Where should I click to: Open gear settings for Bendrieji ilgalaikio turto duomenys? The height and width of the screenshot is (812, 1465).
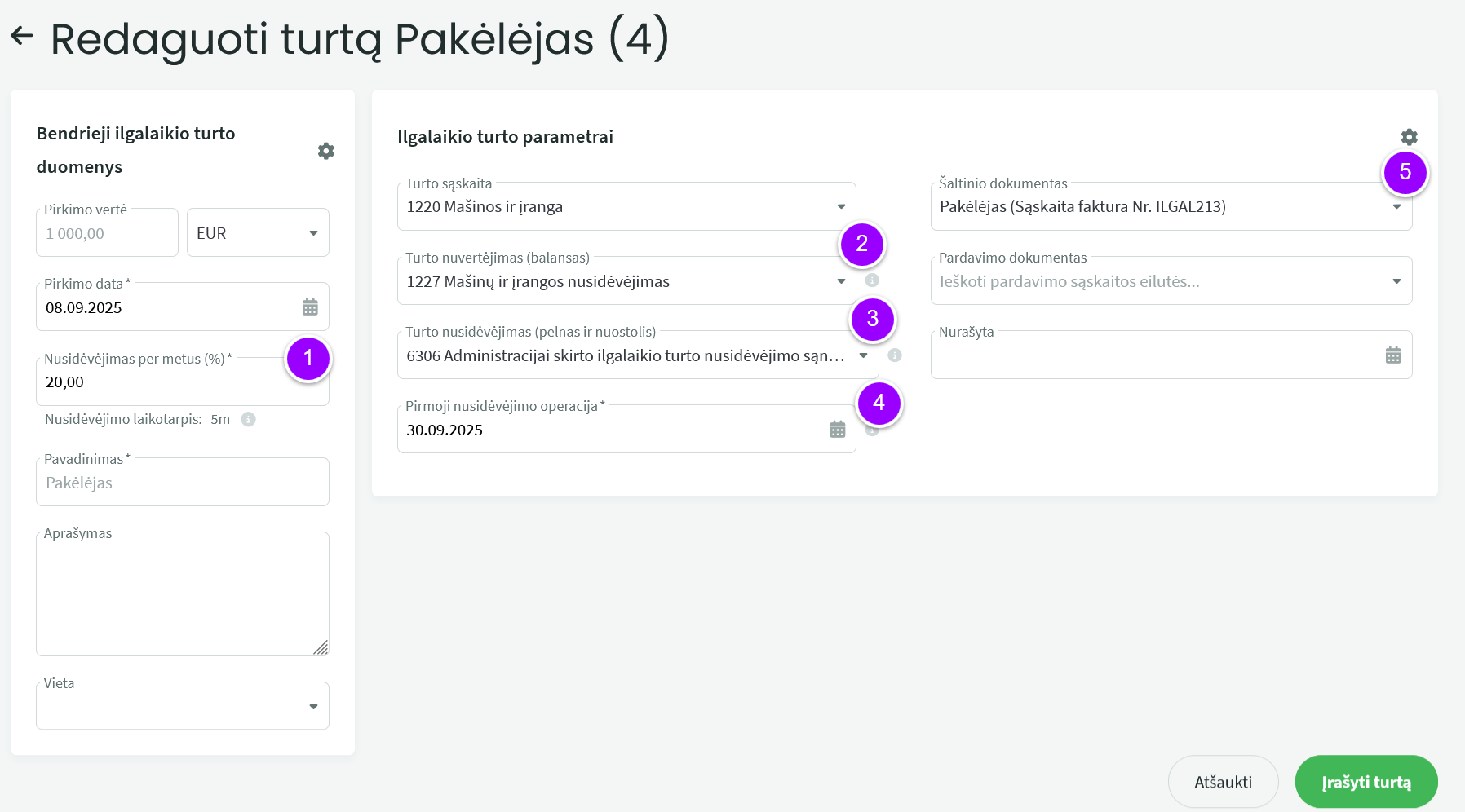tap(325, 151)
